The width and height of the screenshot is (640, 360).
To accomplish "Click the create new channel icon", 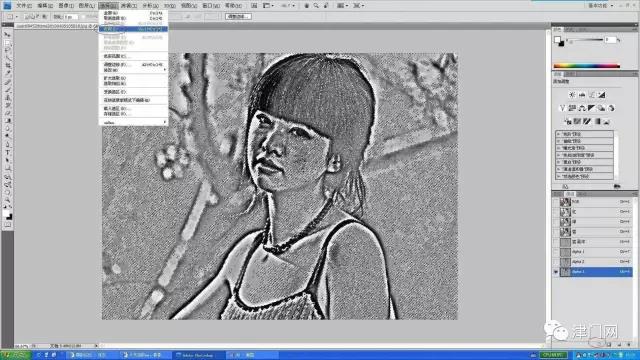I will (619, 345).
